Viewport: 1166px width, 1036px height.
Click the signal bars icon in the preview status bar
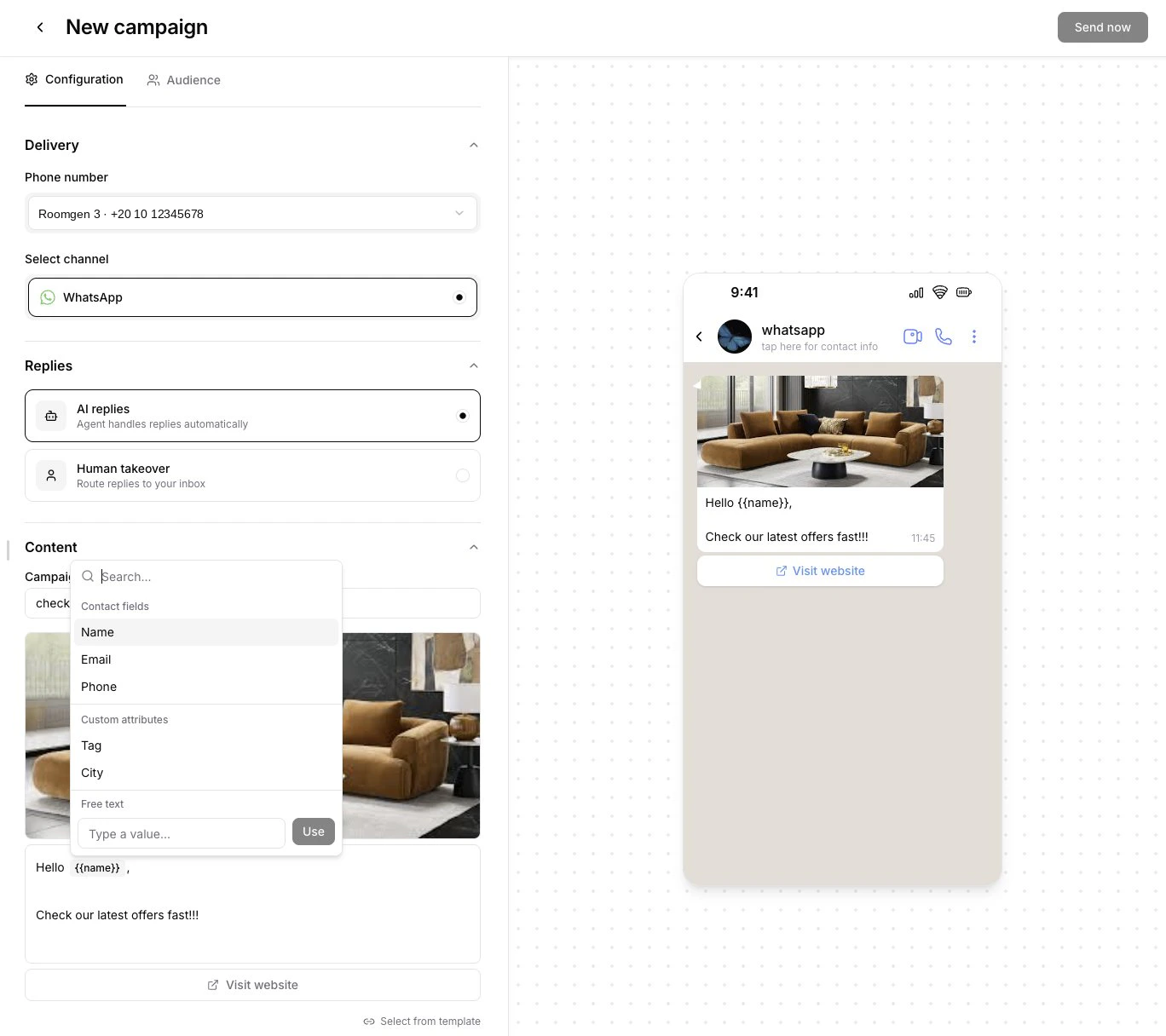click(x=916, y=292)
